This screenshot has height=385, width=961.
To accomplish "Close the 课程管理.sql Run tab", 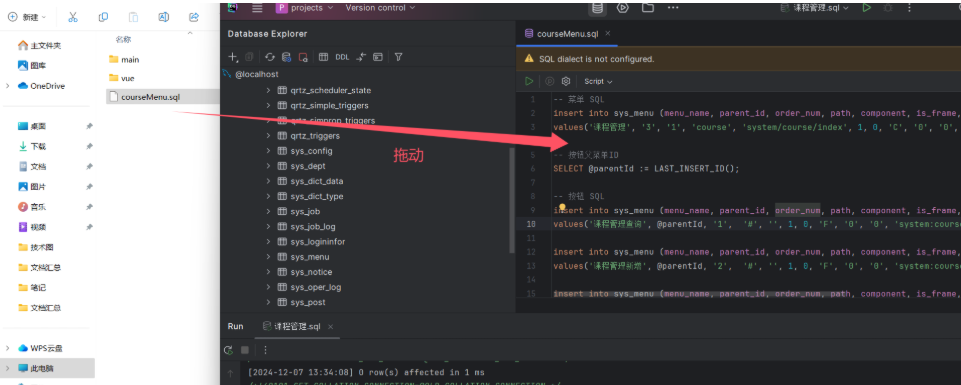I will pyautogui.click(x=330, y=327).
